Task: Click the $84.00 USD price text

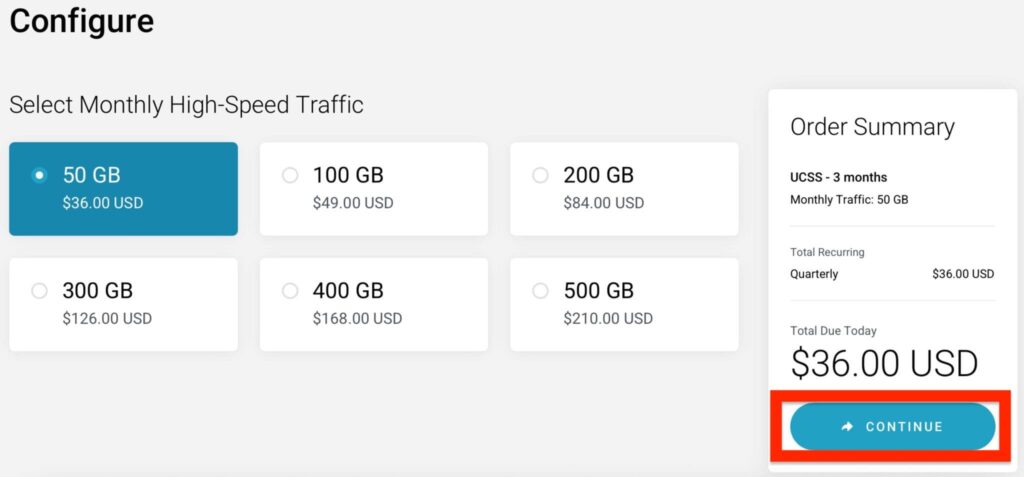Action: point(603,203)
